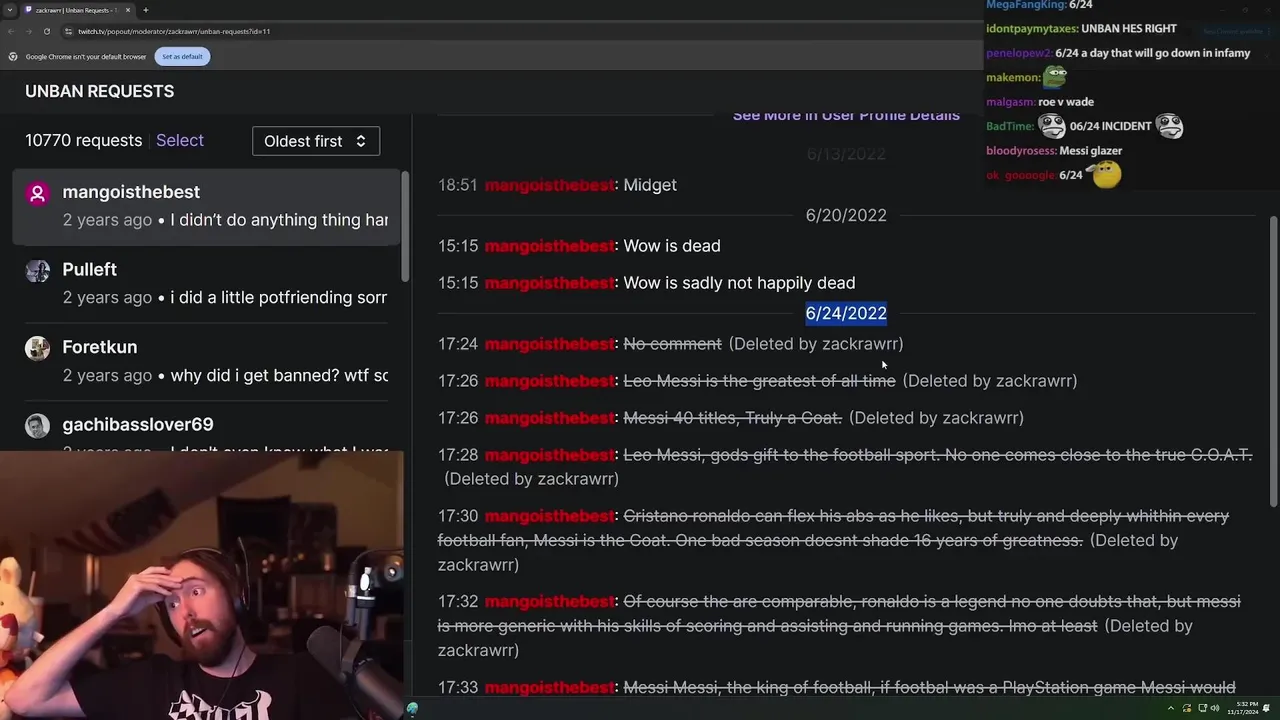Click penelopew2 username in stream chat
The height and width of the screenshot is (720, 1280).
click(x=1018, y=53)
